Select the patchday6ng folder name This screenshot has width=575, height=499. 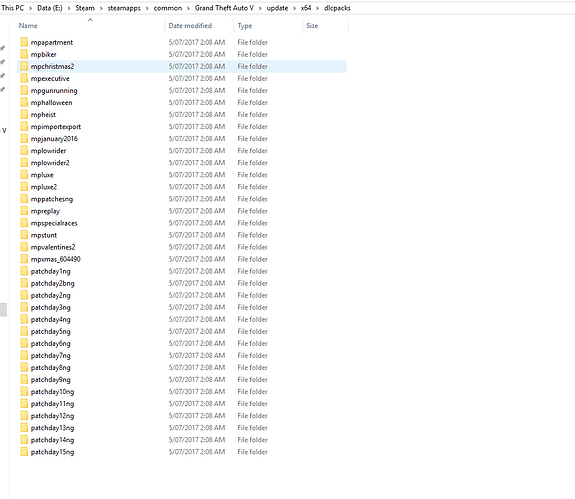pos(51,344)
